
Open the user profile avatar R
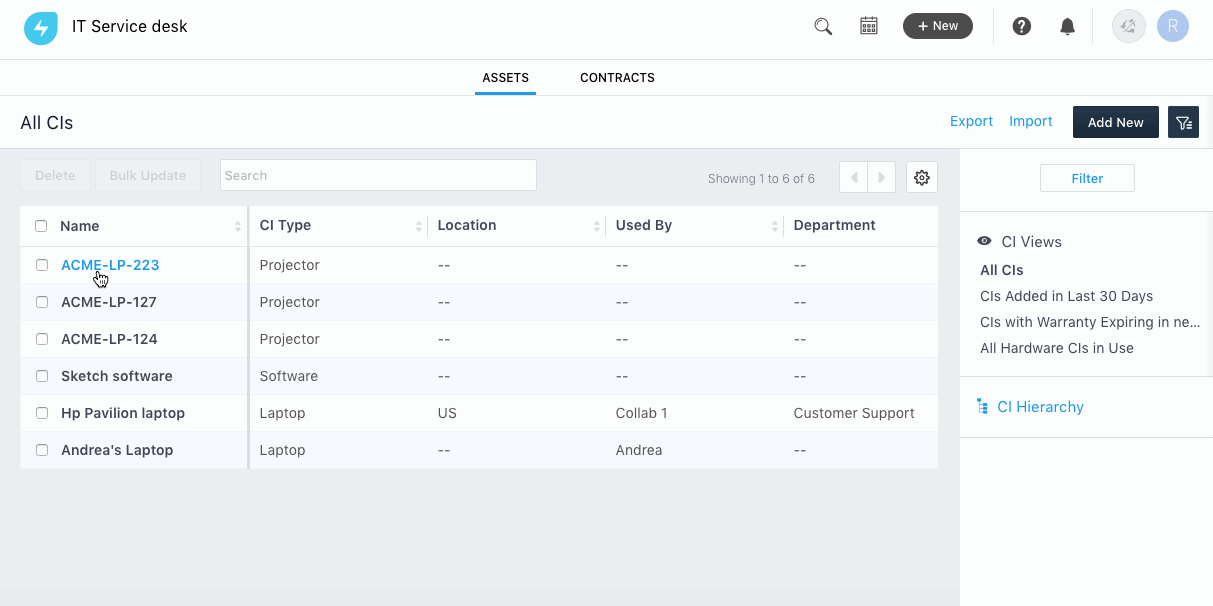pos(1172,26)
